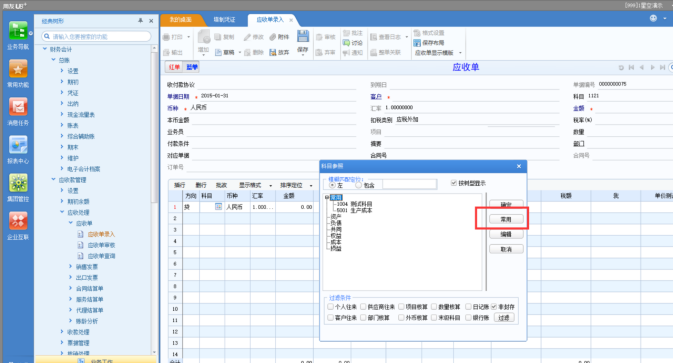Expand the 凭证 tree node
673x364 pixels.
(x=62, y=92)
